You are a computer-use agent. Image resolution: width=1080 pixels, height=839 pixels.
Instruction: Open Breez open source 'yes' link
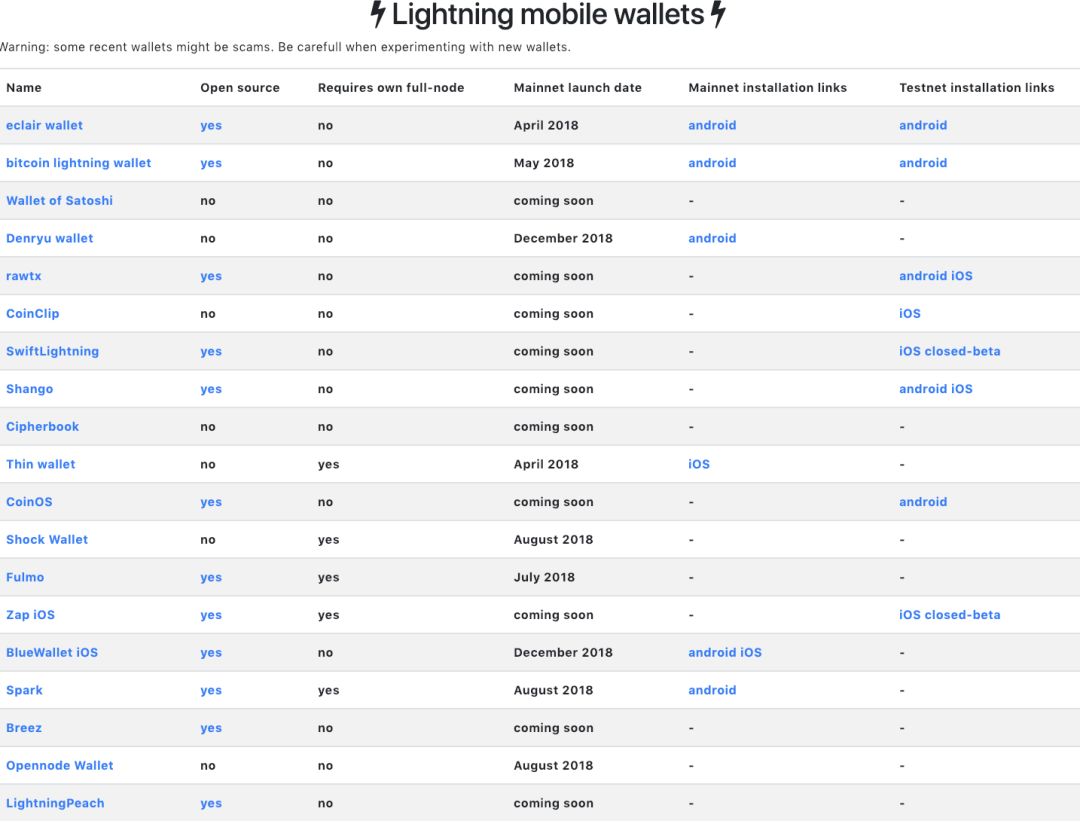click(211, 728)
